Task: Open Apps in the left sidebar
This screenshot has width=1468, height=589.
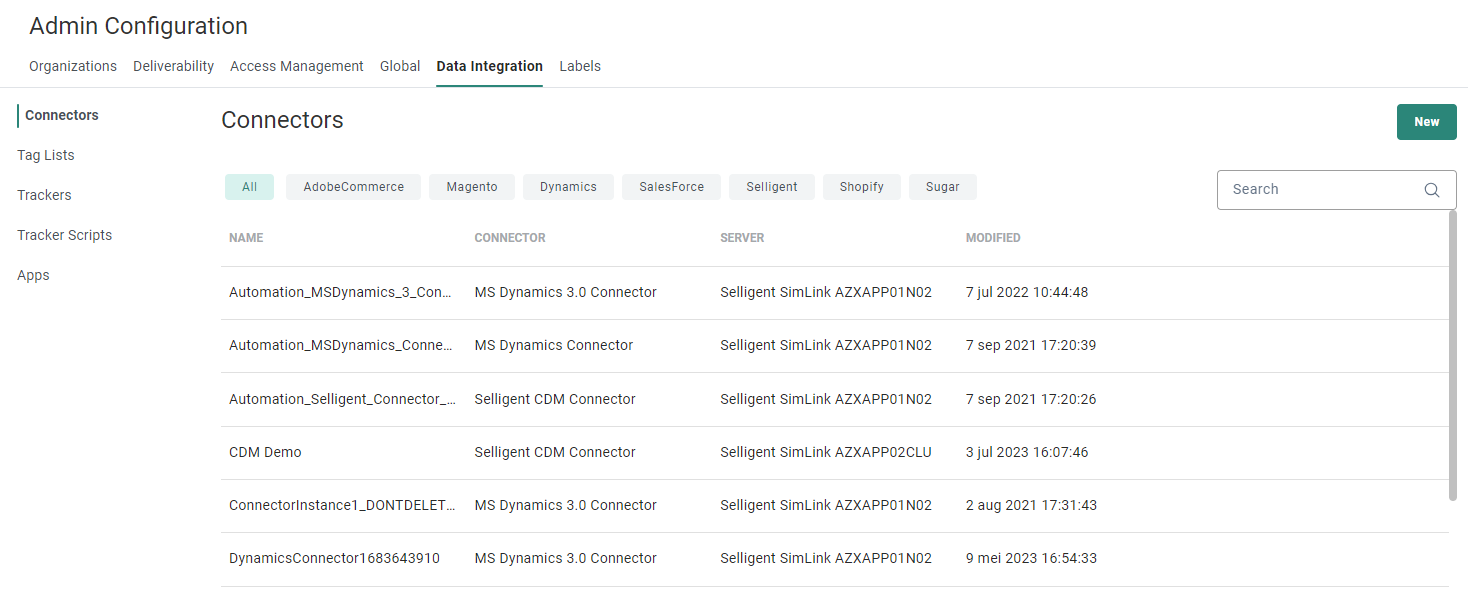Action: [x=33, y=275]
